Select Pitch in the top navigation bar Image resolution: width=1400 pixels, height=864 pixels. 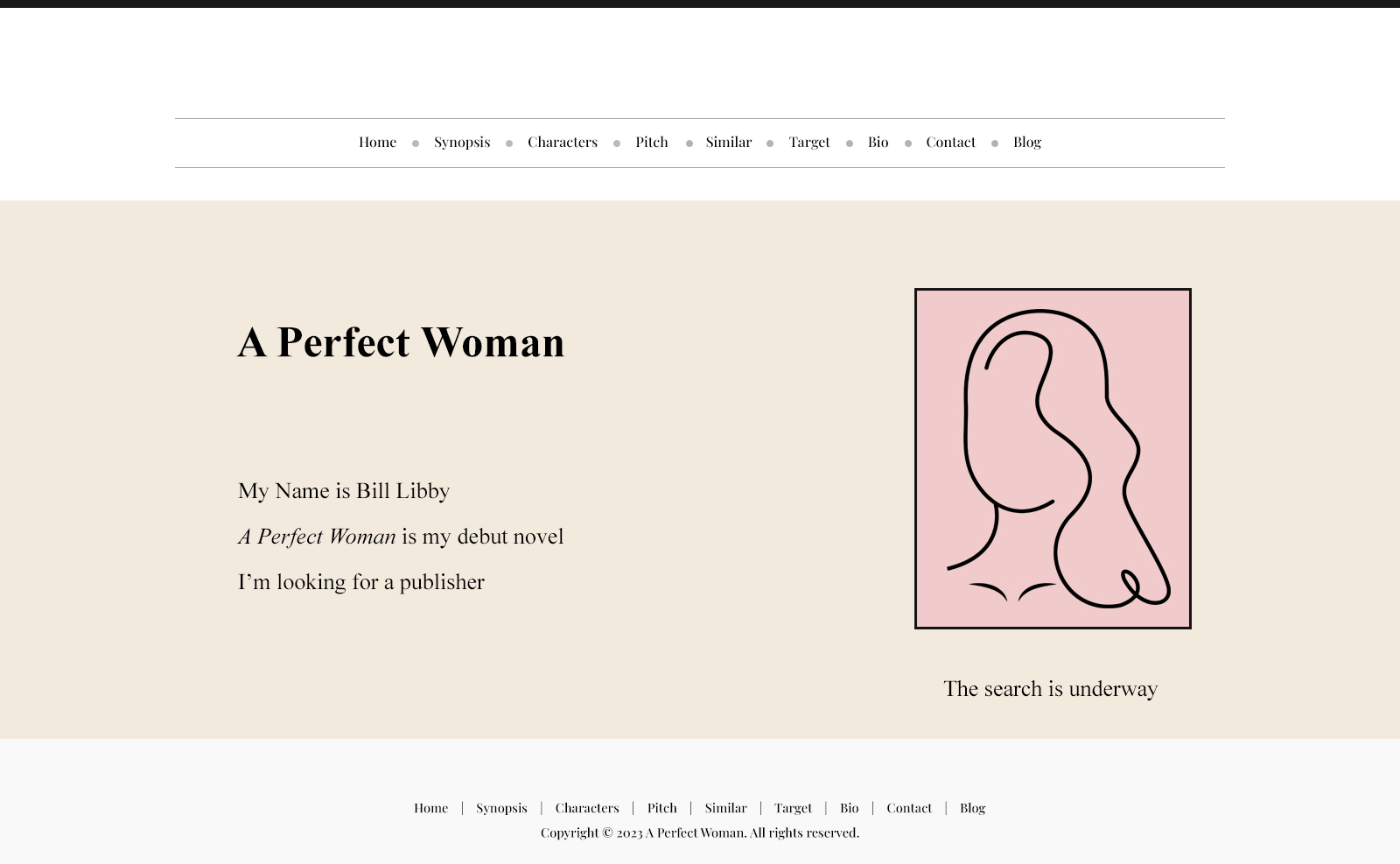(651, 142)
